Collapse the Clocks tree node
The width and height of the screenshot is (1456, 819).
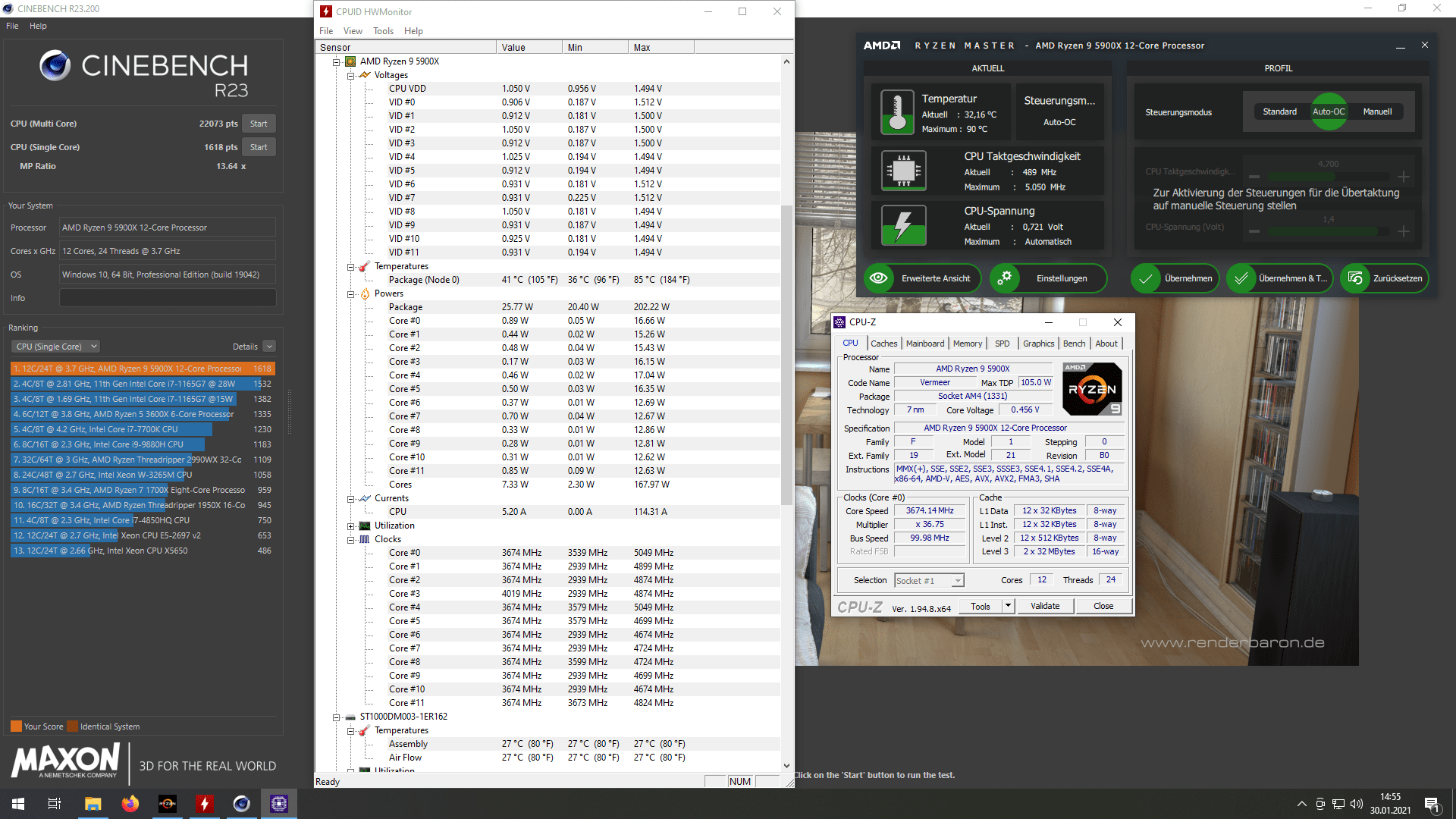tap(350, 539)
